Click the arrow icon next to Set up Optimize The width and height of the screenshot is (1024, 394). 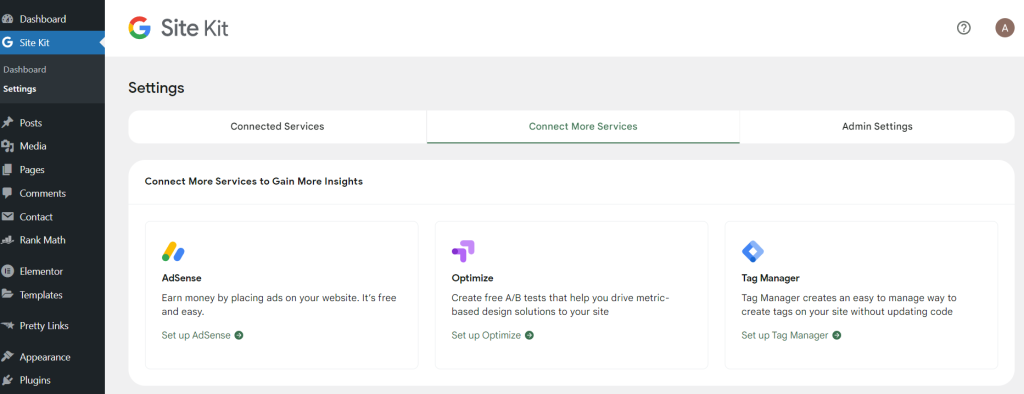(529, 335)
